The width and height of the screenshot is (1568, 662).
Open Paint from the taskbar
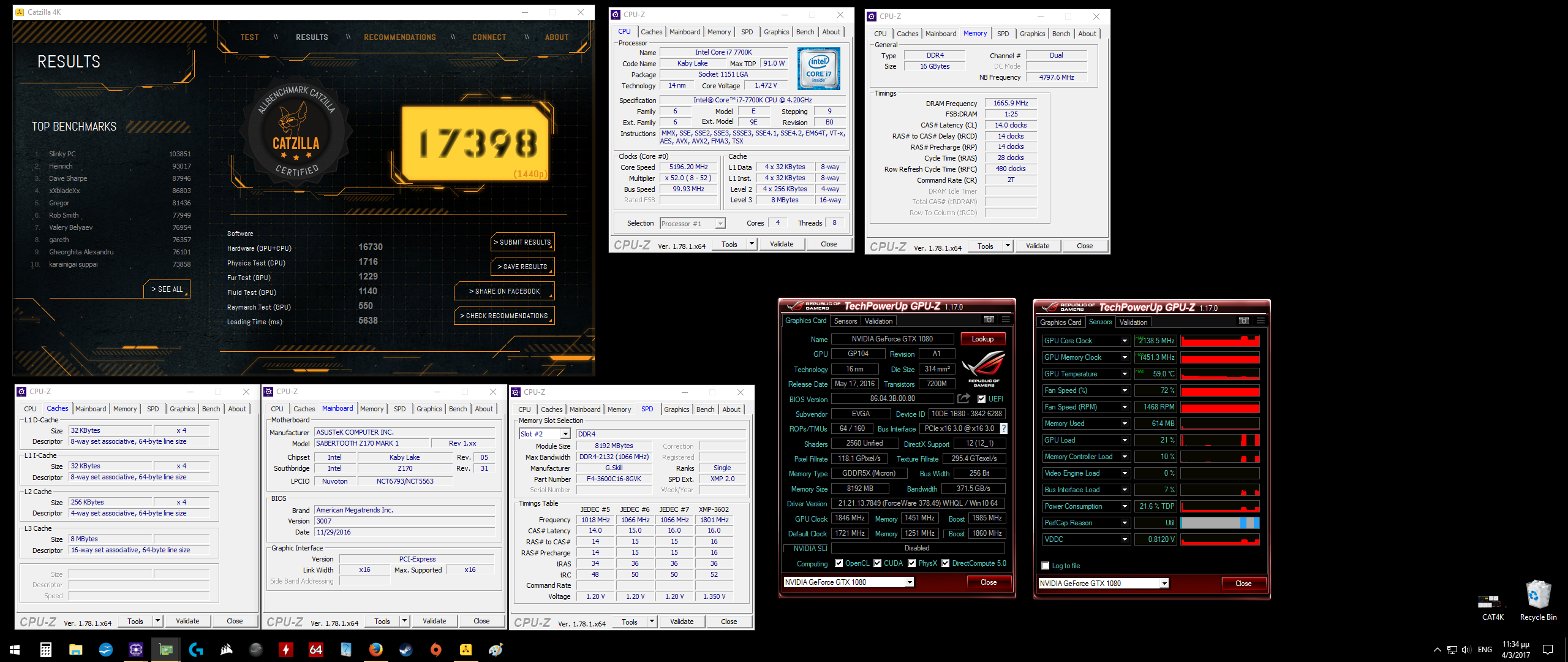496,649
